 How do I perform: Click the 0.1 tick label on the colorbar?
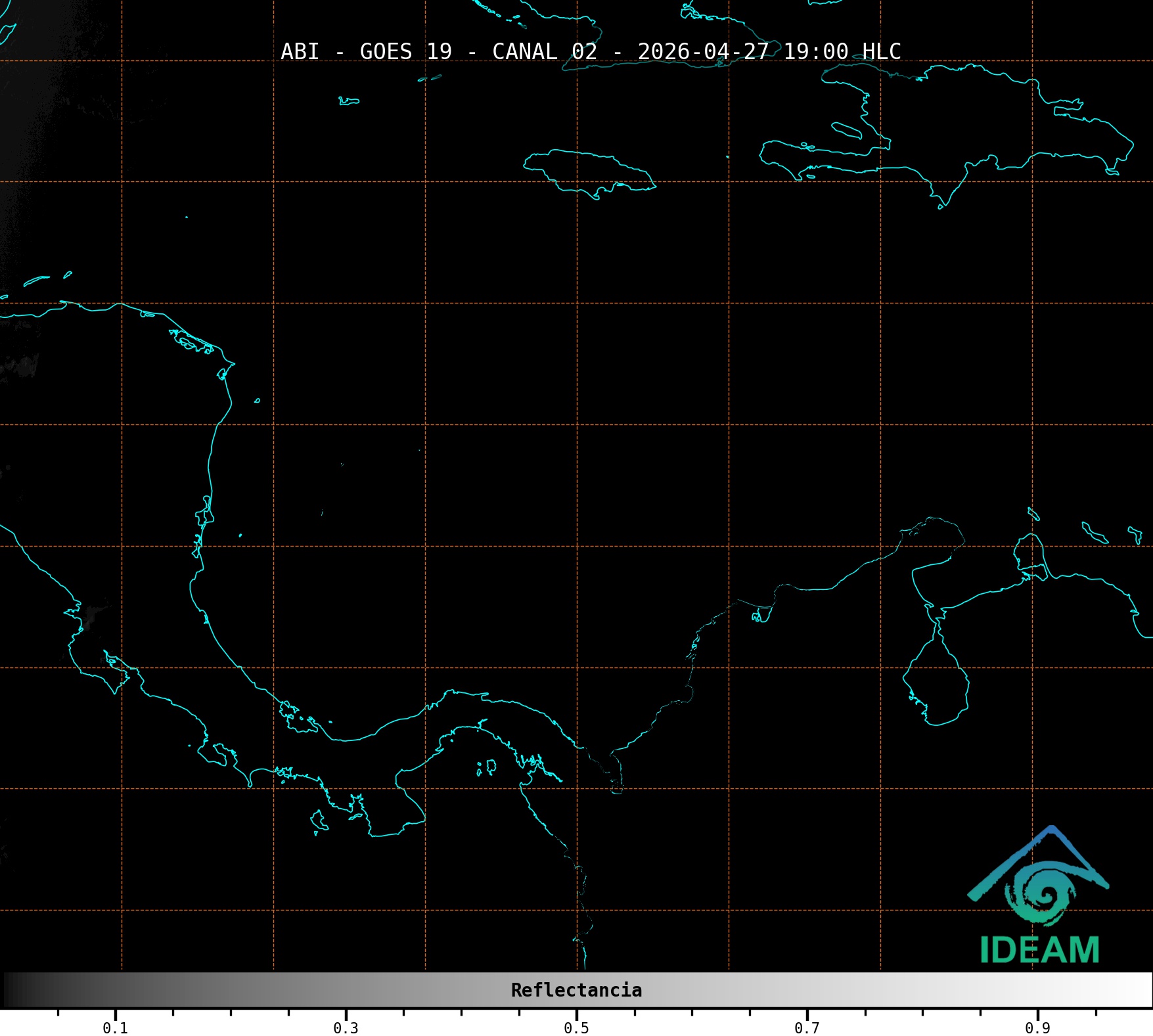click(115, 1028)
